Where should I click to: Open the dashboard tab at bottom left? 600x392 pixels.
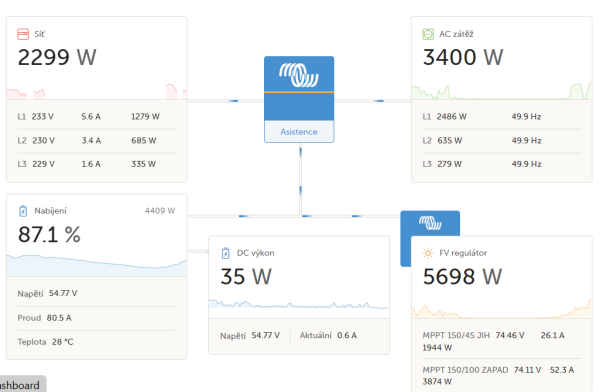click(x=21, y=384)
